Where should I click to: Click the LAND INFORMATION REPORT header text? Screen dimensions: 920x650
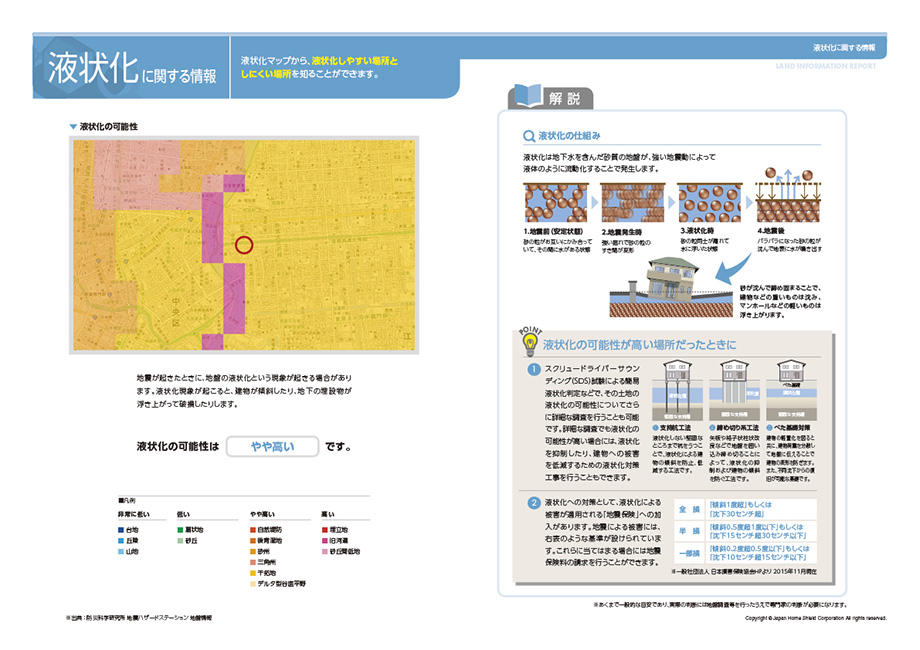[x=826, y=66]
